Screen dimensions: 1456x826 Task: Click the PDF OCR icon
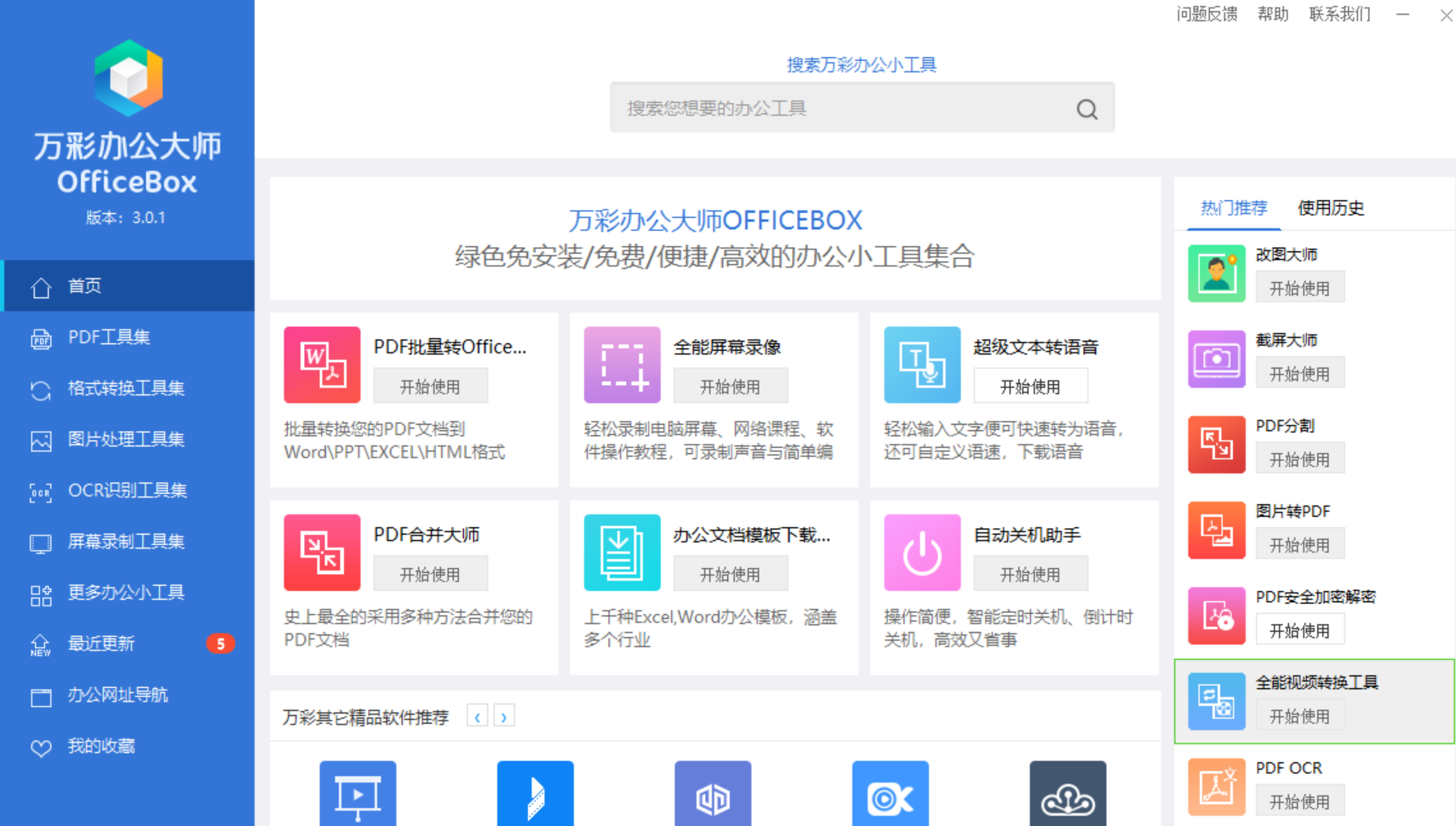1217,787
